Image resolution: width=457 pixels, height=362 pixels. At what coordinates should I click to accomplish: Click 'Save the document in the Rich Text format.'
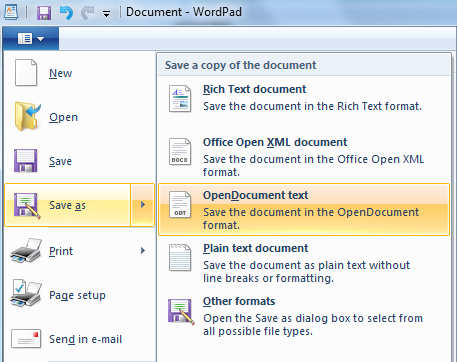(313, 106)
